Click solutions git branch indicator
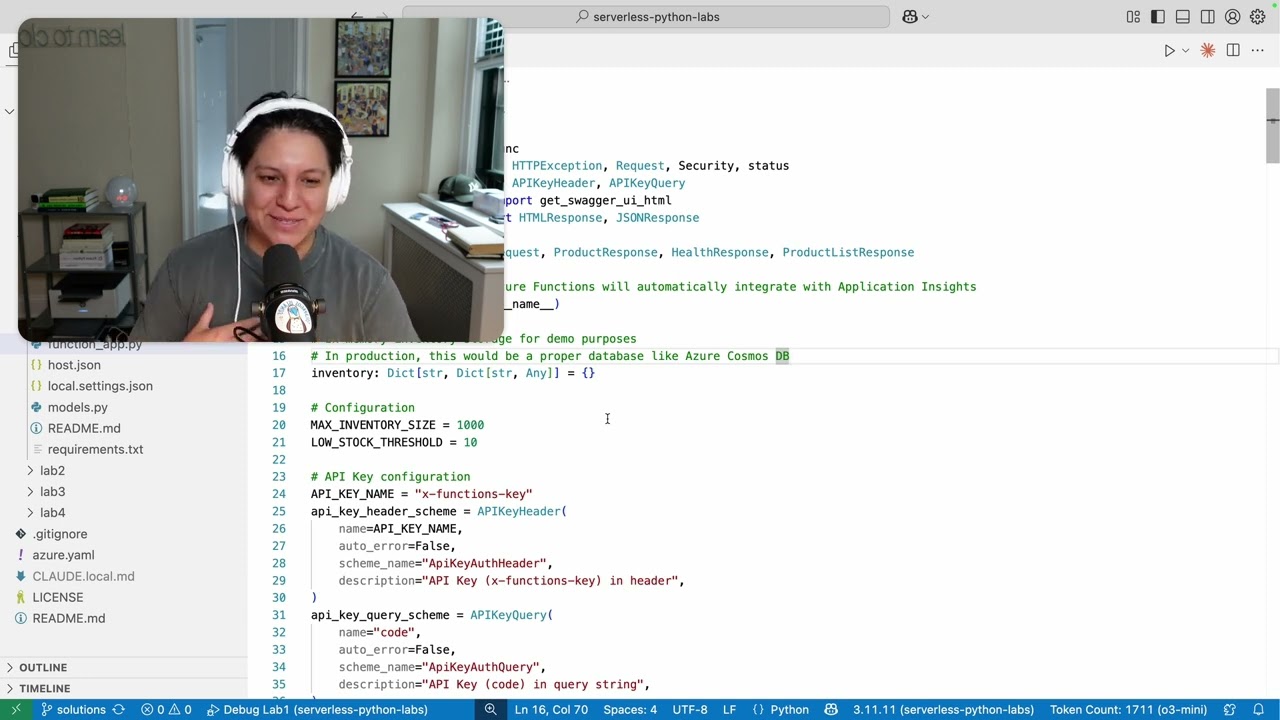1280x720 pixels. pyautogui.click(x=73, y=710)
